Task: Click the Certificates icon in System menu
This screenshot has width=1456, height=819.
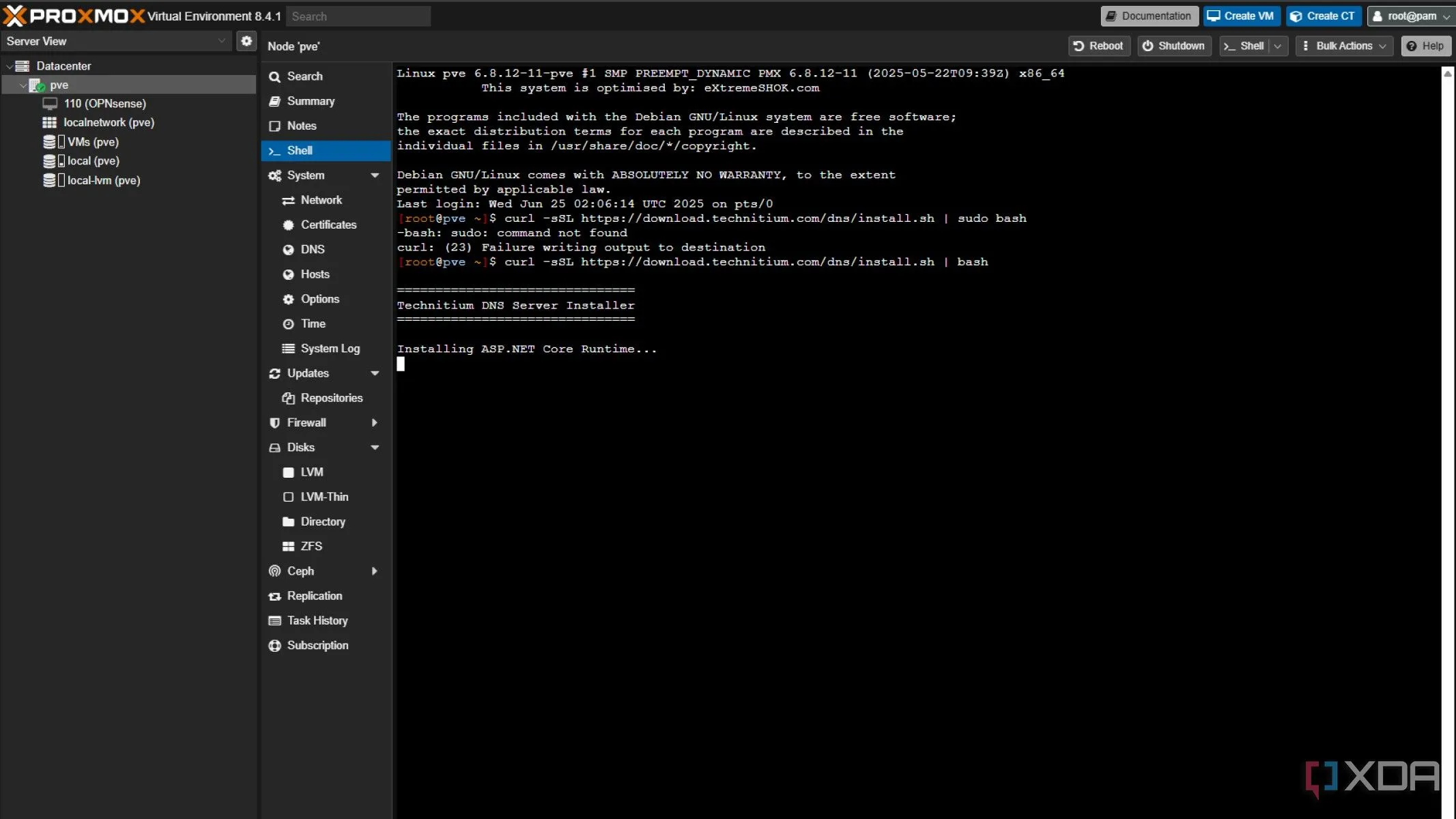Action: click(x=288, y=225)
